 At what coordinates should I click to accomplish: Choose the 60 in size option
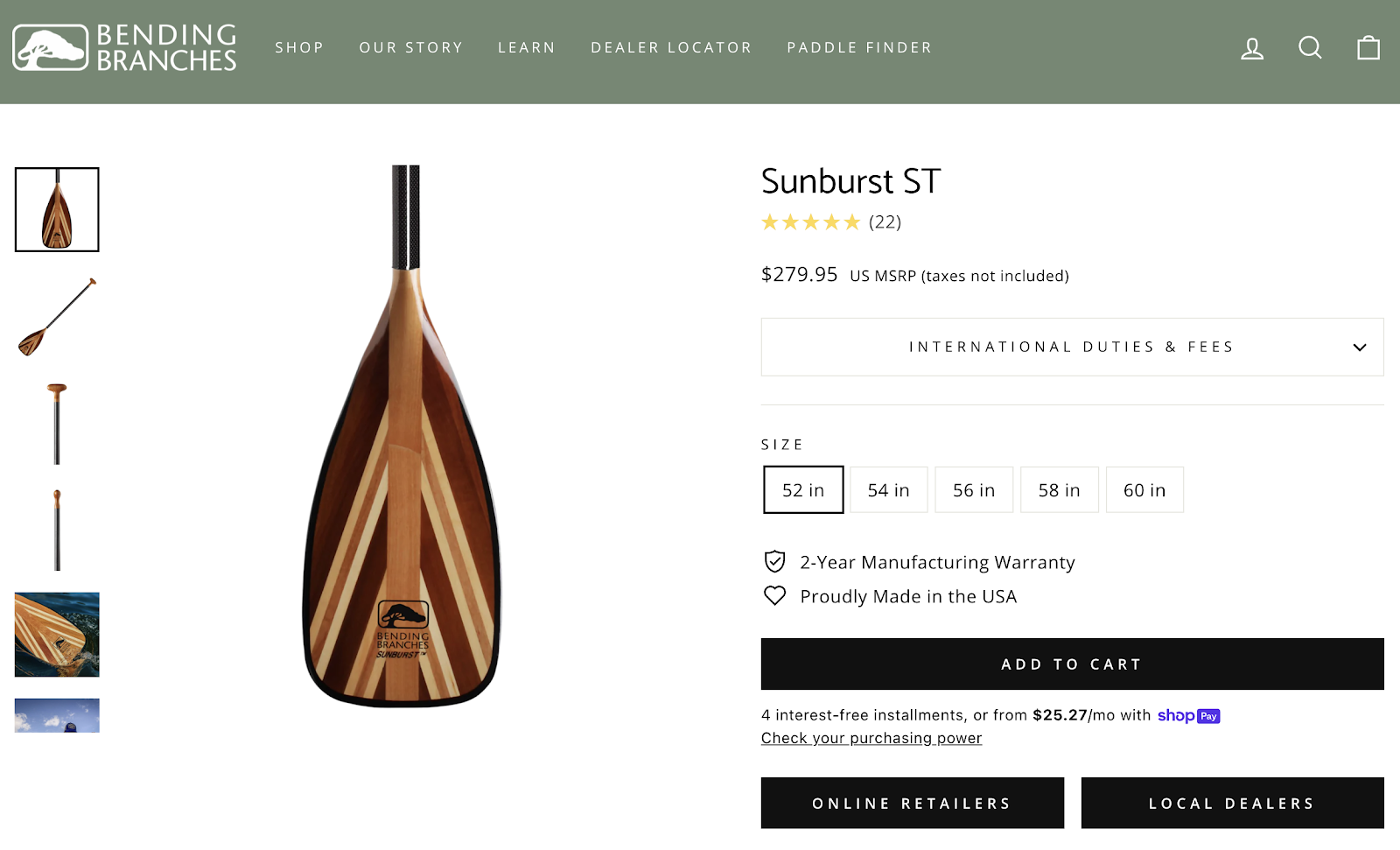[x=1144, y=490]
